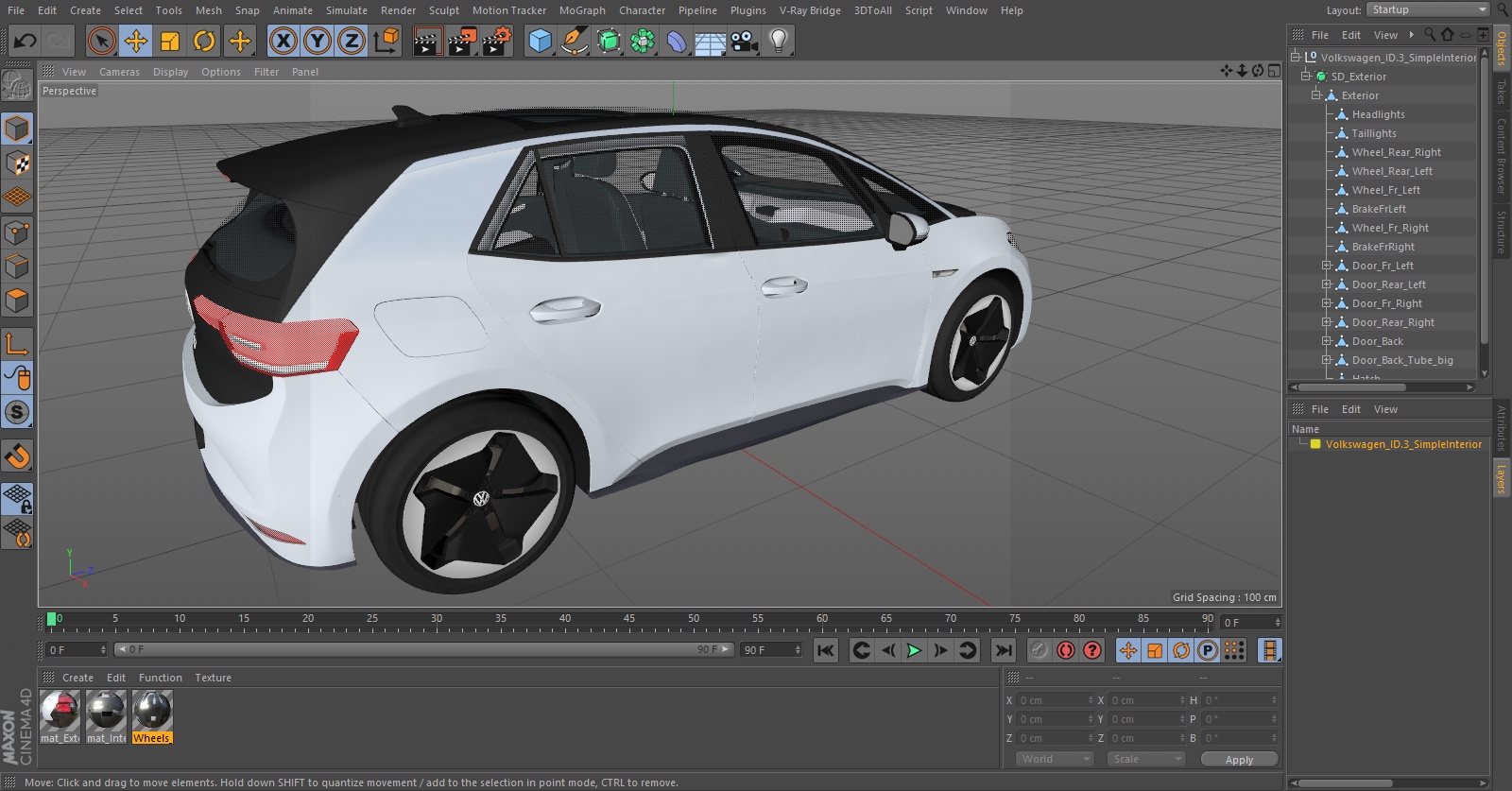Expand the Door_Rear_Left tree node
This screenshot has width=1512, height=791.
point(1326,284)
